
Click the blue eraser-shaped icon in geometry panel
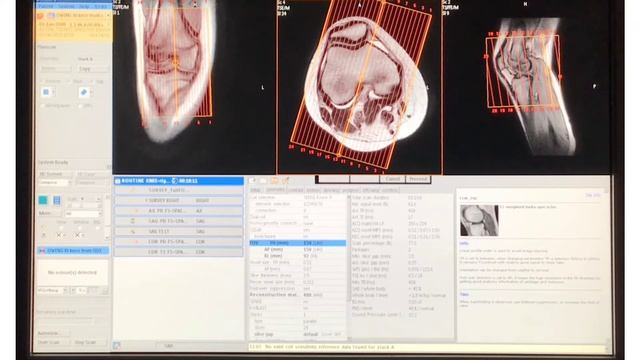click(84, 93)
